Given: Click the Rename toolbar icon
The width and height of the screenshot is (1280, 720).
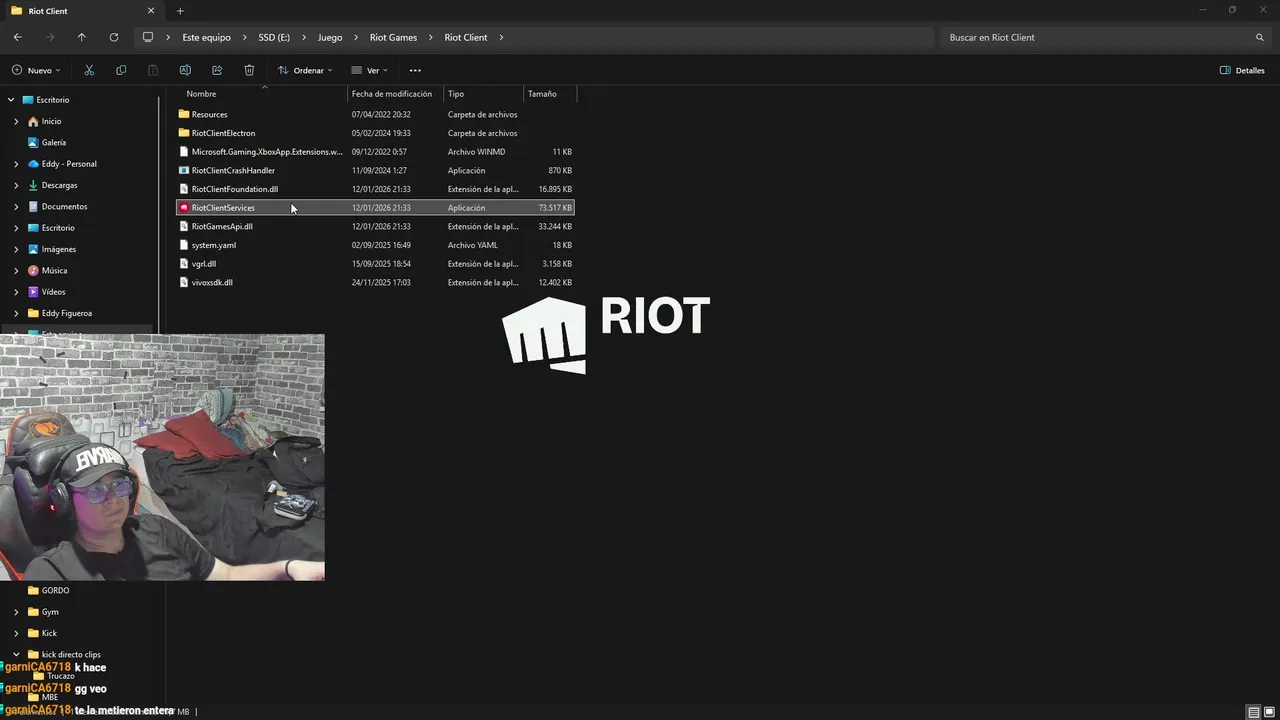Looking at the screenshot, I should click(x=185, y=70).
